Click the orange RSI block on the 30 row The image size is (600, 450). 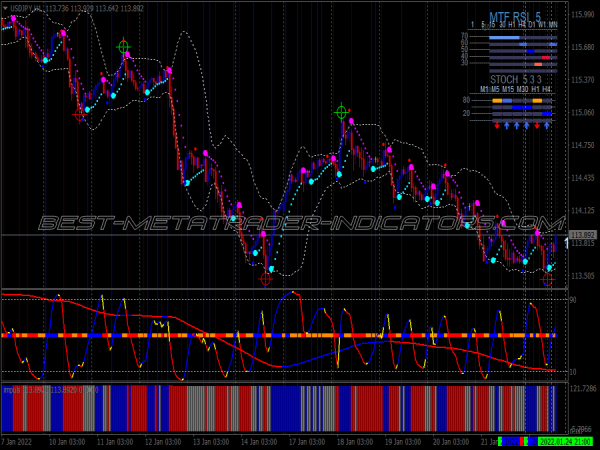[x=538, y=64]
